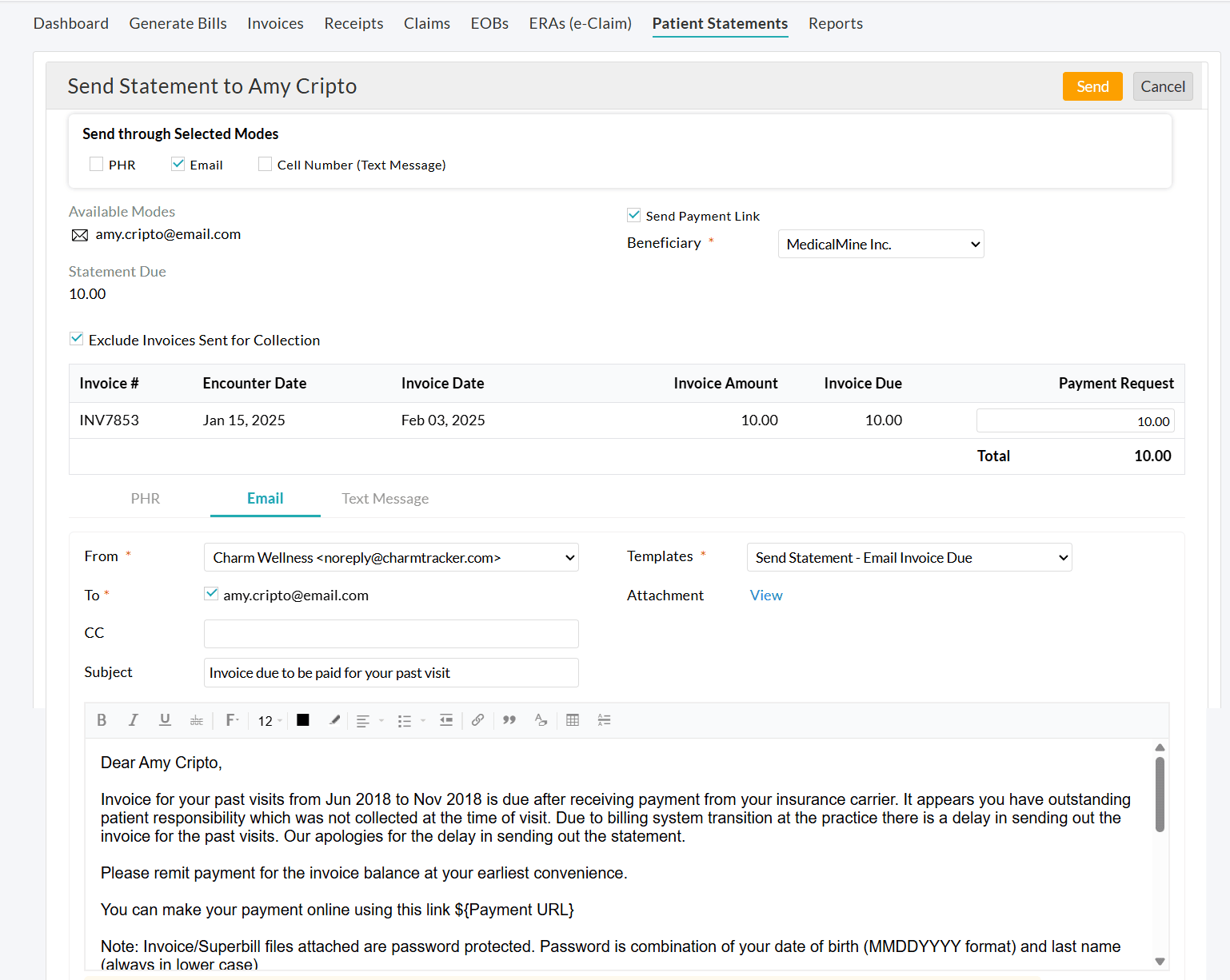Insert a table into the email

(573, 720)
